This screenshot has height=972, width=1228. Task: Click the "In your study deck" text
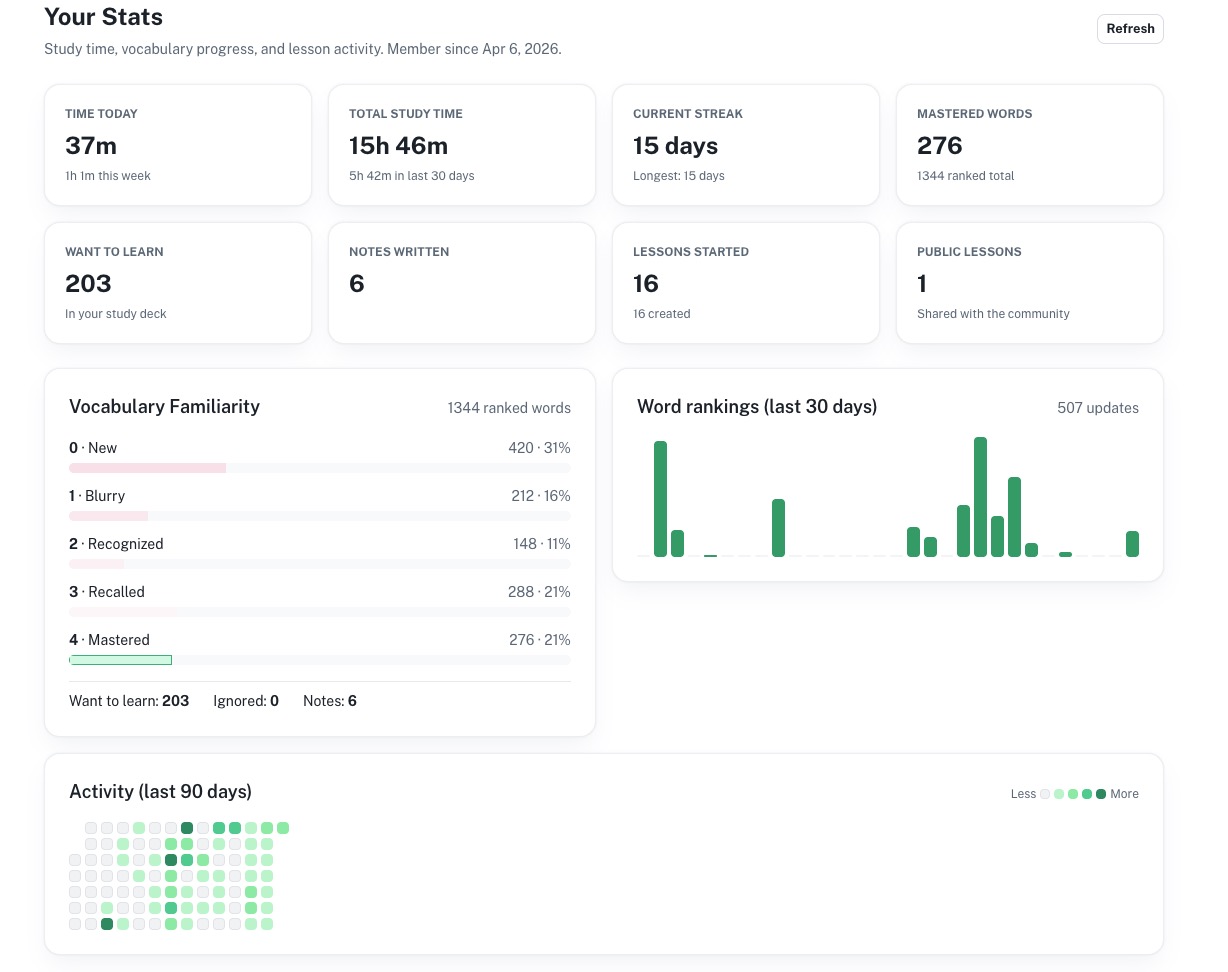point(116,314)
